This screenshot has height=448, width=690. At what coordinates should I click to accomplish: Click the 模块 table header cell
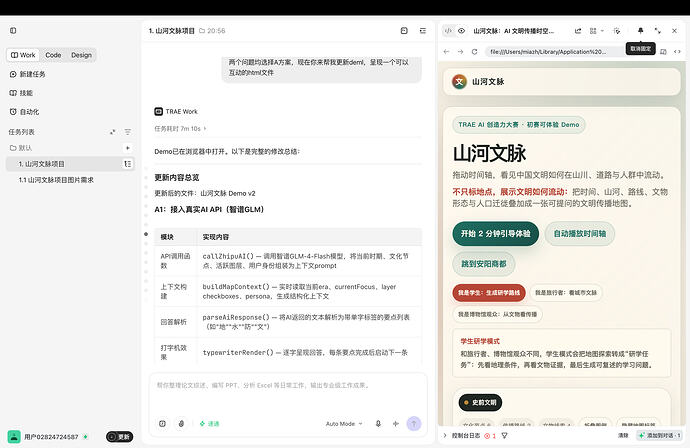tap(176, 237)
